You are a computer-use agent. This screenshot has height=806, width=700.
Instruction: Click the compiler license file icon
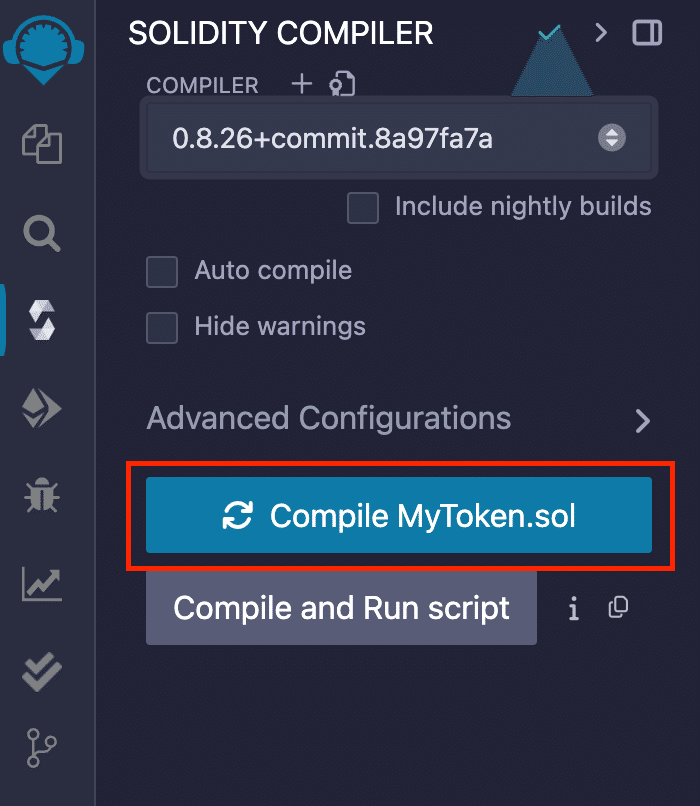[342, 84]
